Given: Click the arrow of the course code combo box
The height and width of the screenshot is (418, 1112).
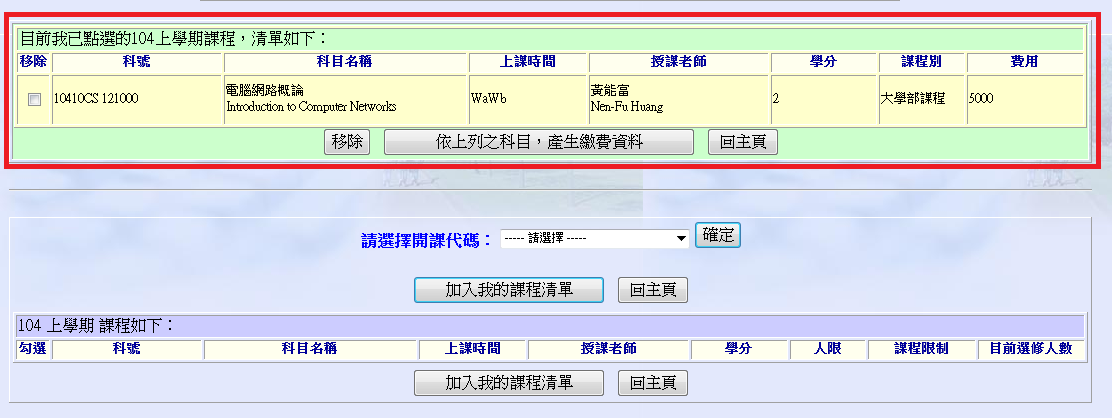Looking at the screenshot, I should click(681, 239).
